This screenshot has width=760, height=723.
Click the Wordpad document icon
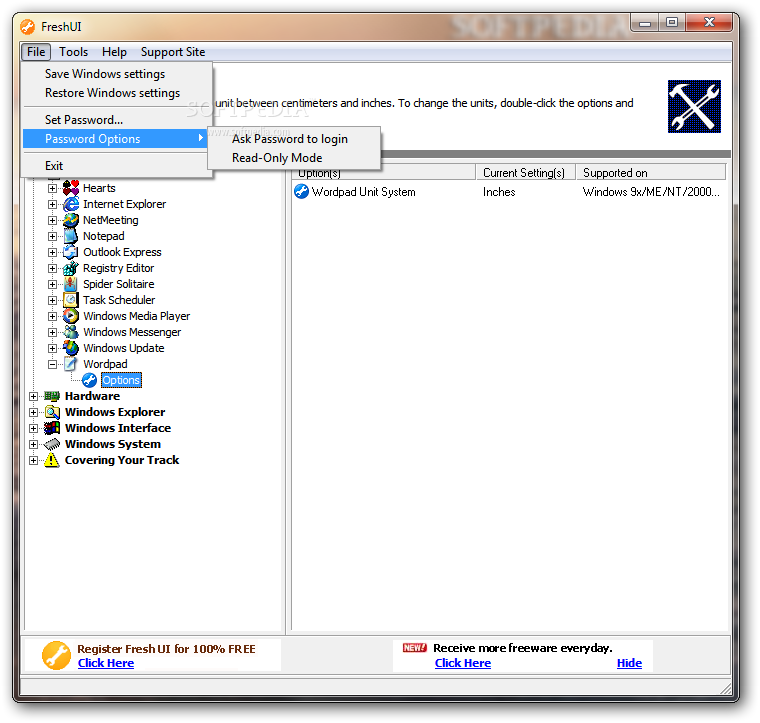(x=71, y=364)
